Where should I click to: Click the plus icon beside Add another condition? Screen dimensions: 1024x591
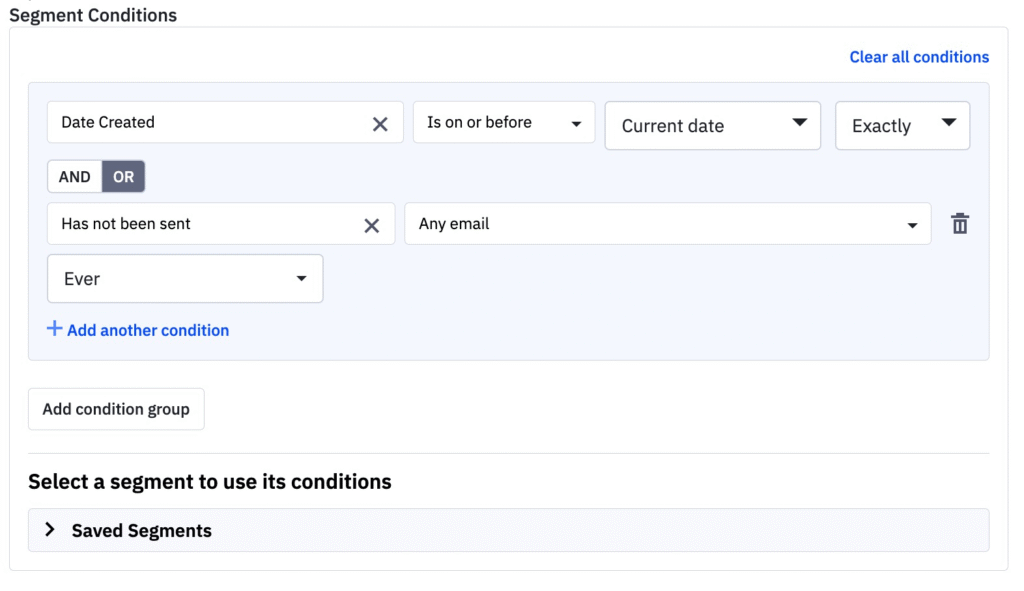click(x=55, y=328)
